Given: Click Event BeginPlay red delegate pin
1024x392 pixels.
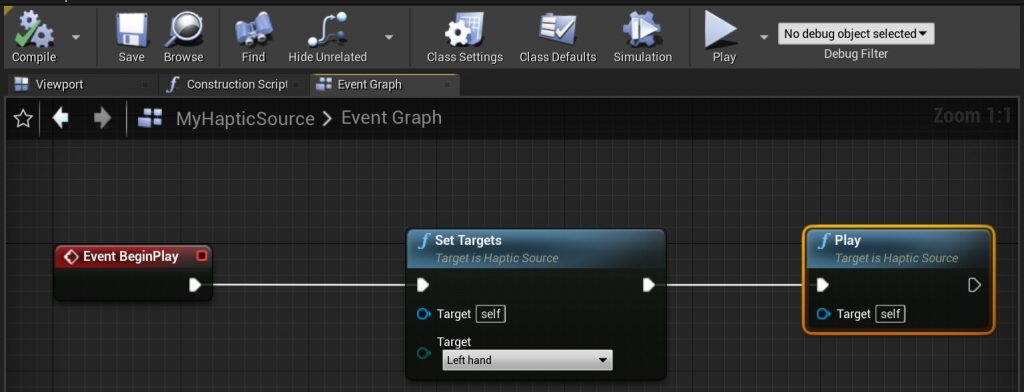Looking at the screenshot, I should pos(202,256).
